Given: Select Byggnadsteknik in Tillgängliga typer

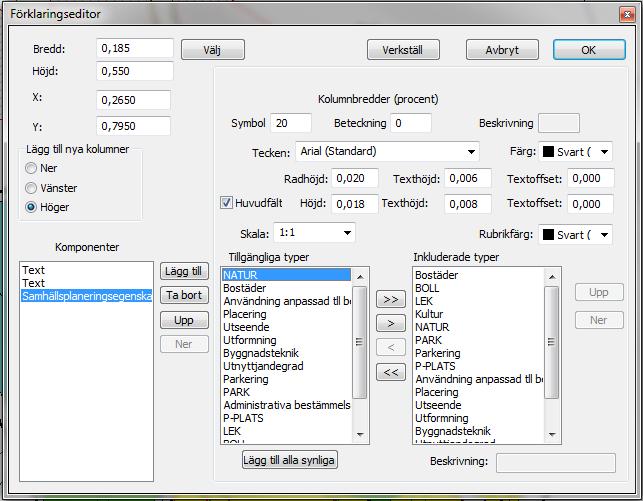Looking at the screenshot, I should (x=286, y=353).
